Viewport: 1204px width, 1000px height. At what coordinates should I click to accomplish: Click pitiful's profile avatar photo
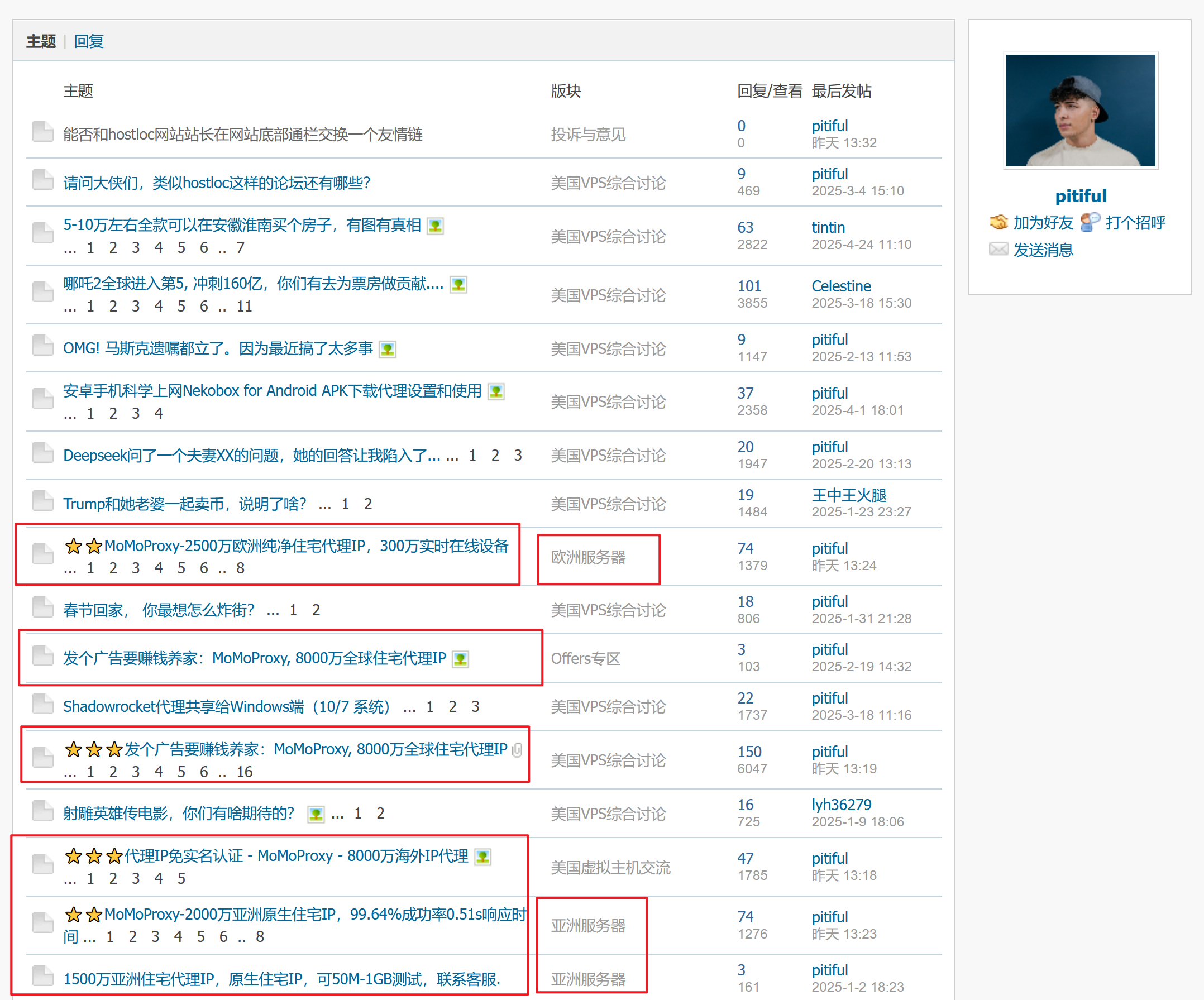click(1081, 111)
